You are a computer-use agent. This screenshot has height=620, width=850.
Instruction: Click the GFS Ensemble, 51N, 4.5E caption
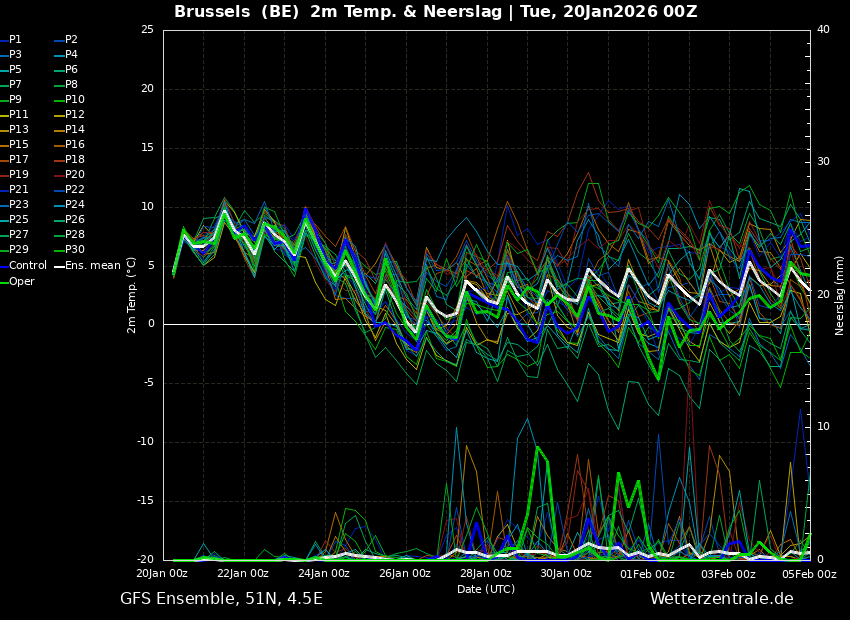[x=221, y=599]
